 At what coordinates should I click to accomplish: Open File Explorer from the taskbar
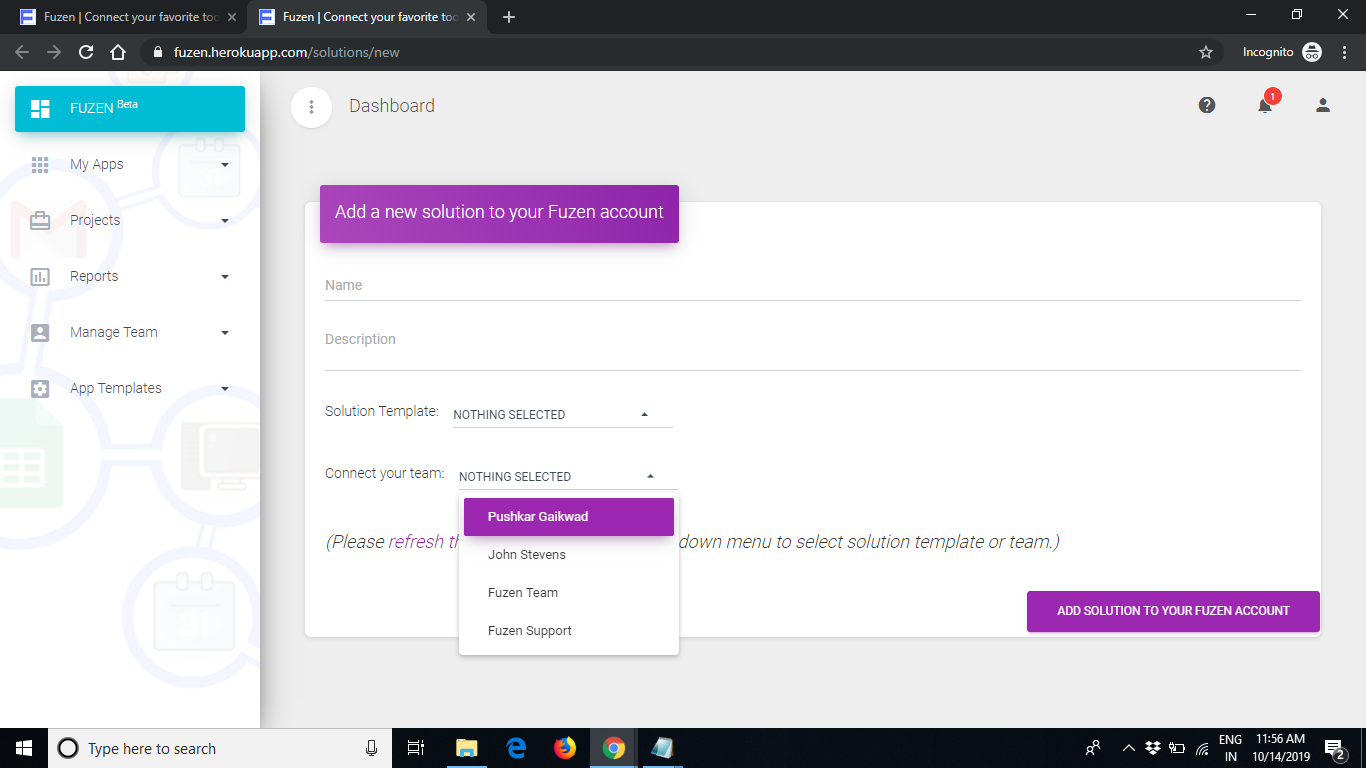coord(466,748)
